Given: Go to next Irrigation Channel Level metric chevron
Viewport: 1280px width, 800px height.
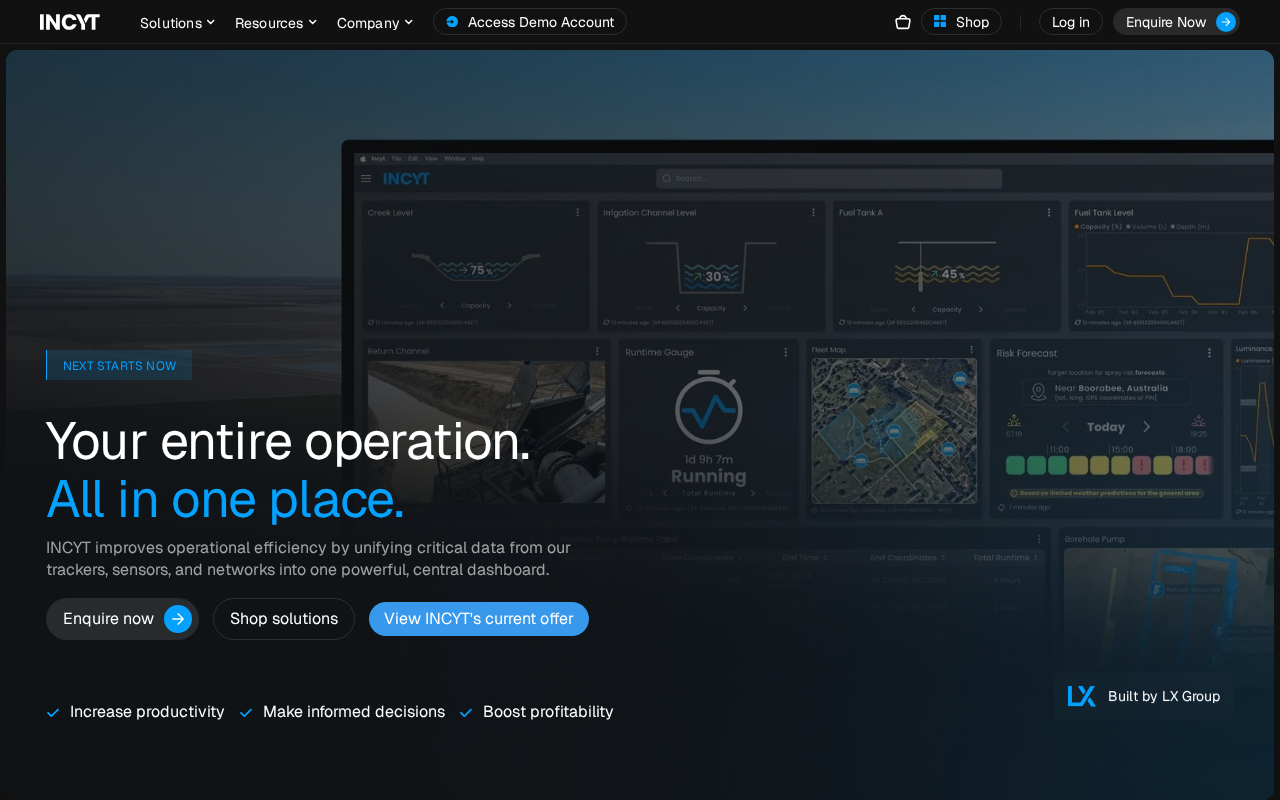Looking at the screenshot, I should coord(745,308).
